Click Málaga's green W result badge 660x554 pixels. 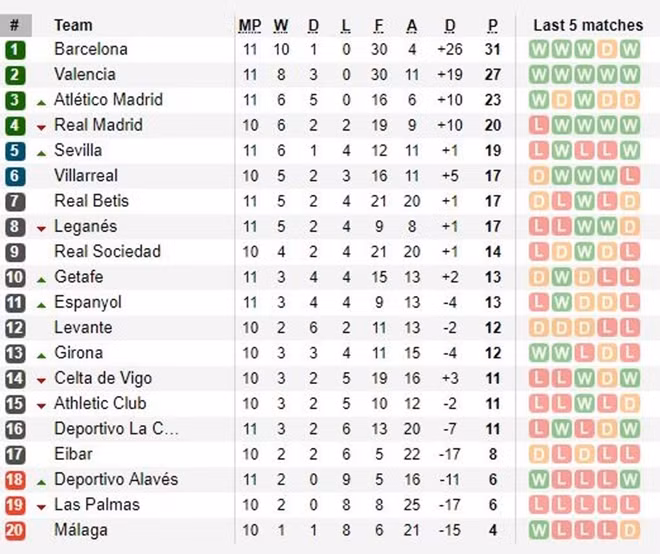538,530
